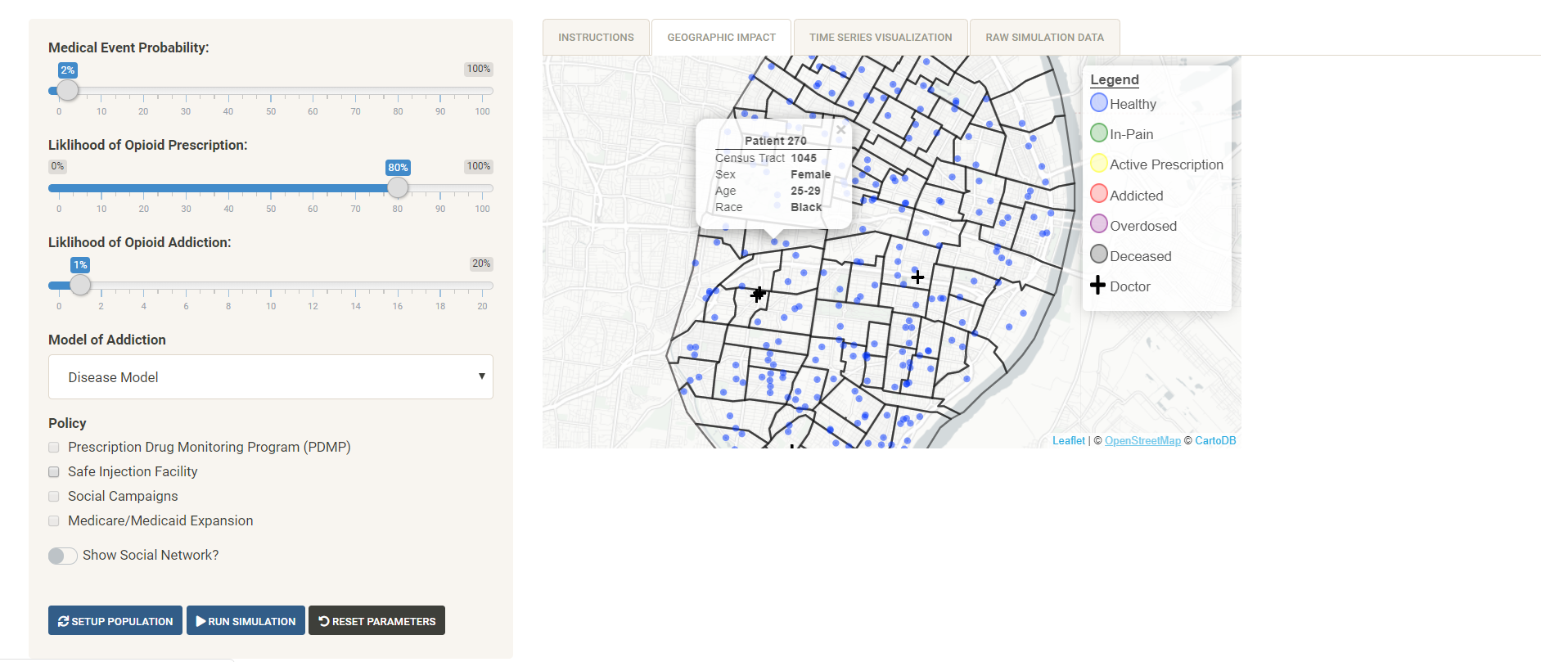
Task: Enable the Safe Injection Facility checkbox
Action: 54,472
